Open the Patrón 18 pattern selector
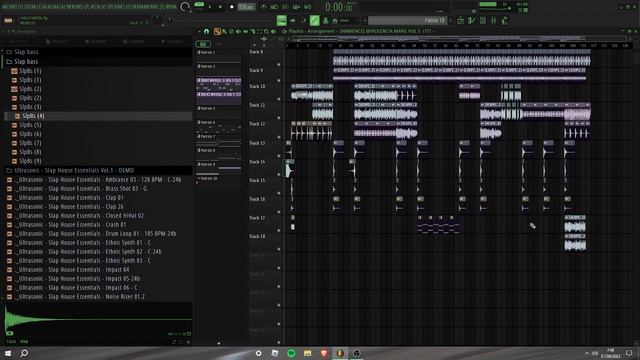 click(407, 20)
